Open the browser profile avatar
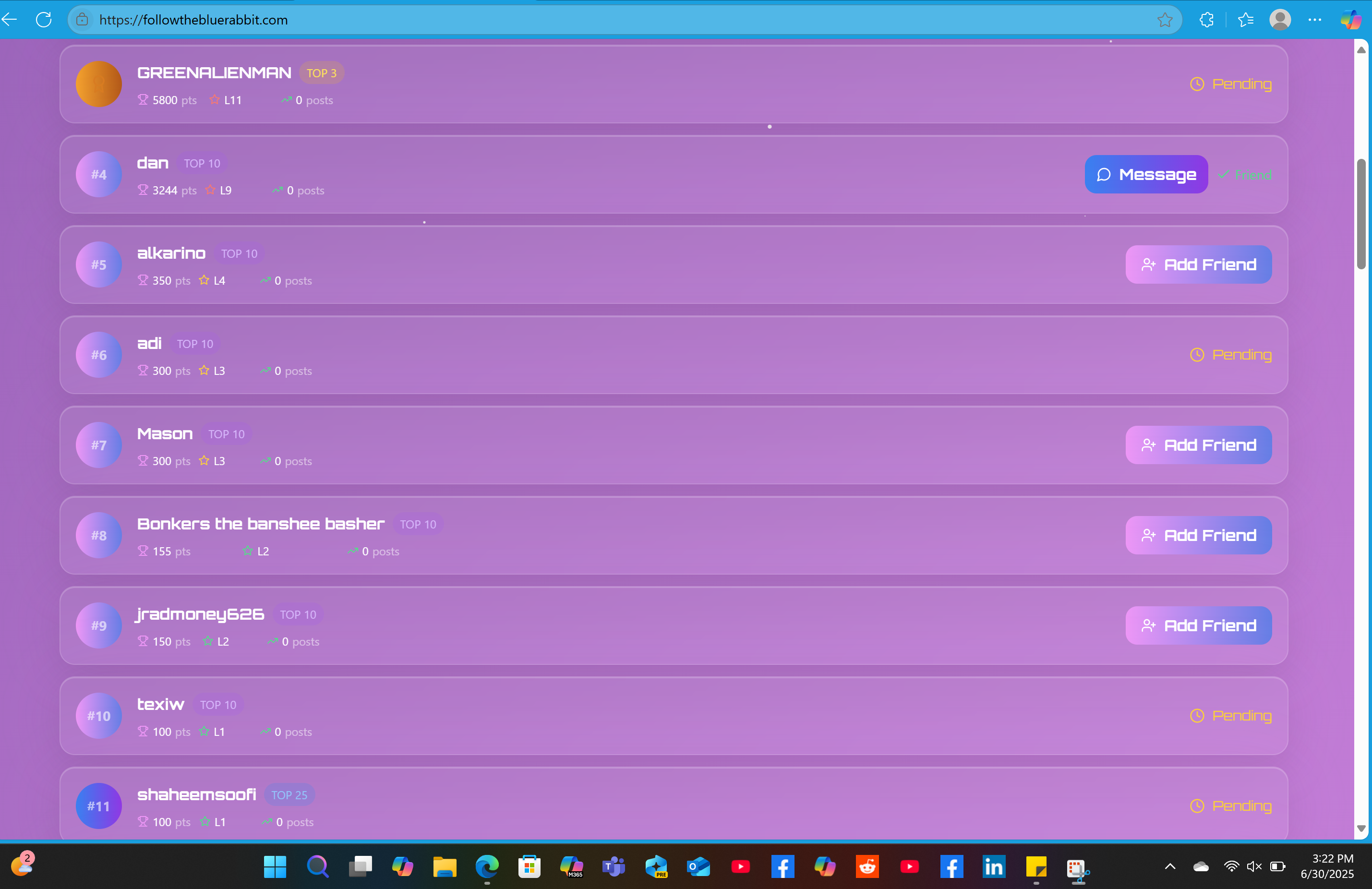 (1280, 20)
